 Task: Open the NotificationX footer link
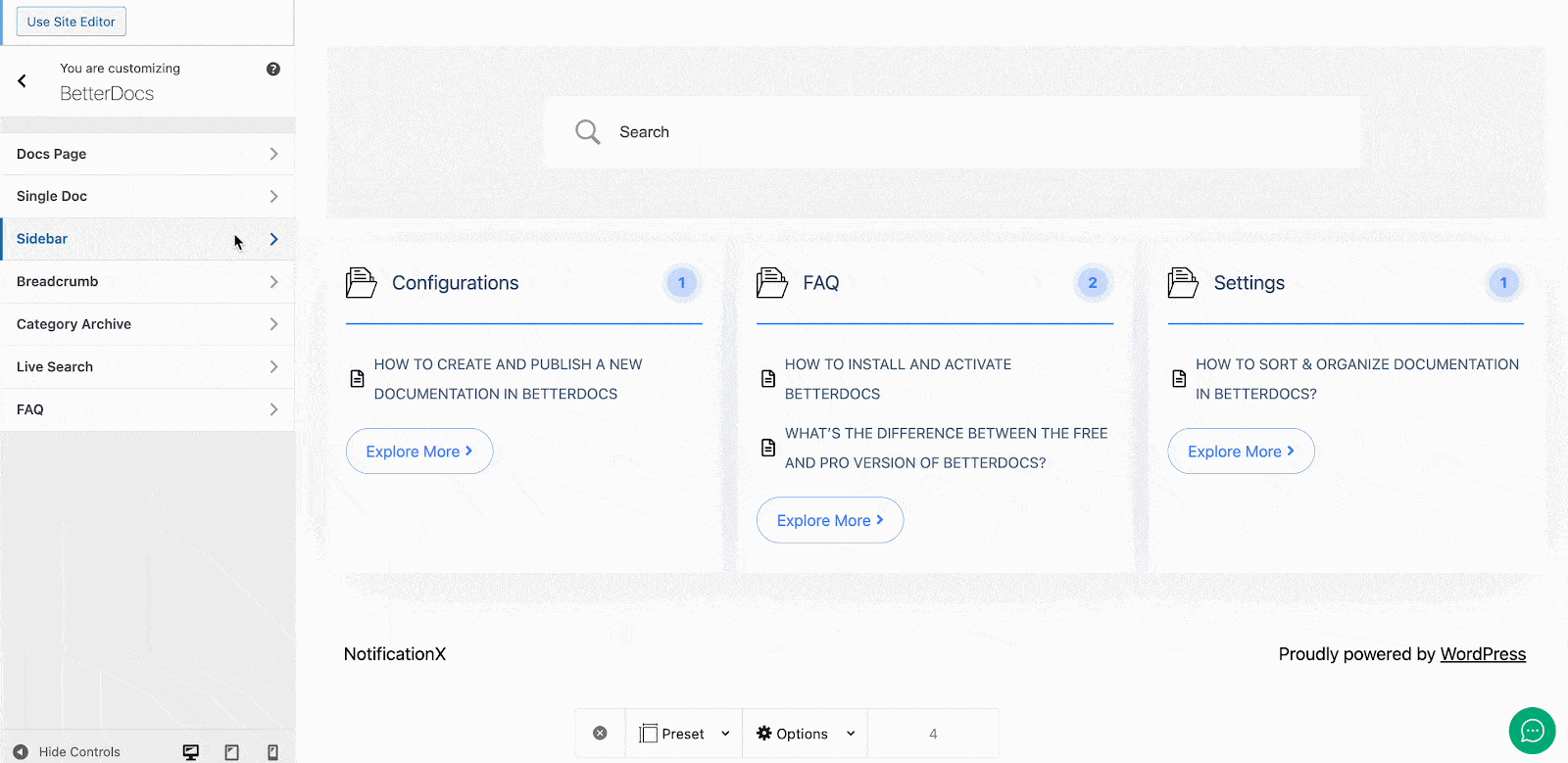395,654
